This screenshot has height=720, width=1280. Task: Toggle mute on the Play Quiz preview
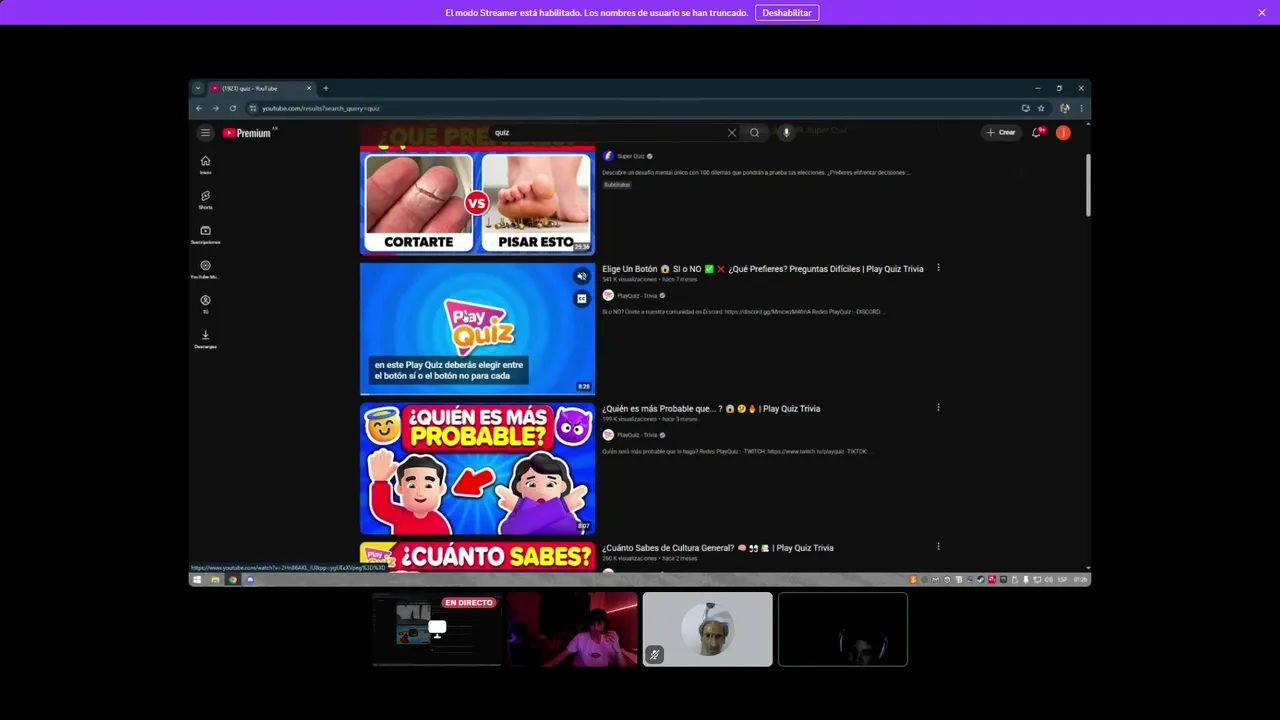tap(581, 276)
